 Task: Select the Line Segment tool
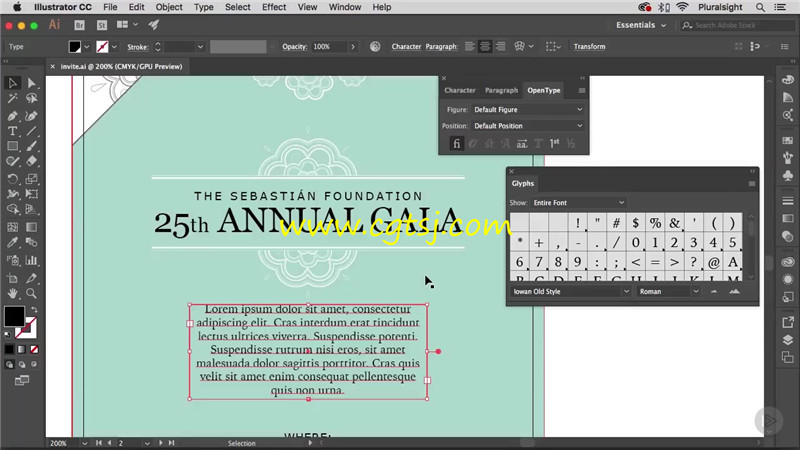tap(31, 131)
